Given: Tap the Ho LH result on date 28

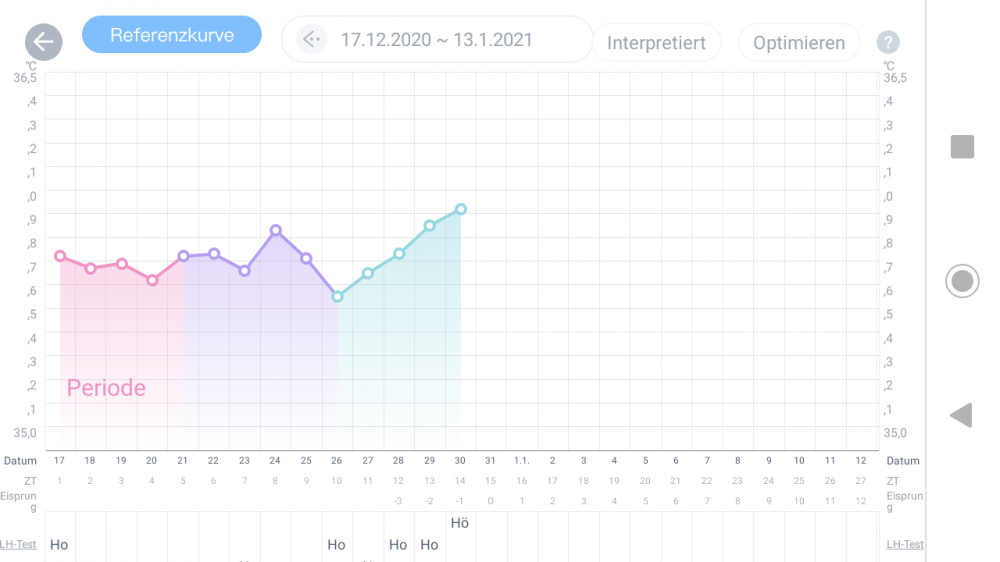Looking at the screenshot, I should pos(398,545).
